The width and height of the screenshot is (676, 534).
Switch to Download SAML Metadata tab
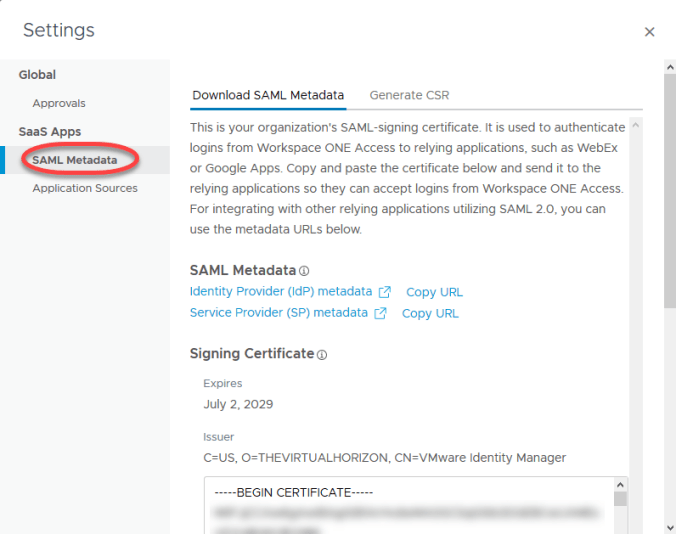click(268, 95)
